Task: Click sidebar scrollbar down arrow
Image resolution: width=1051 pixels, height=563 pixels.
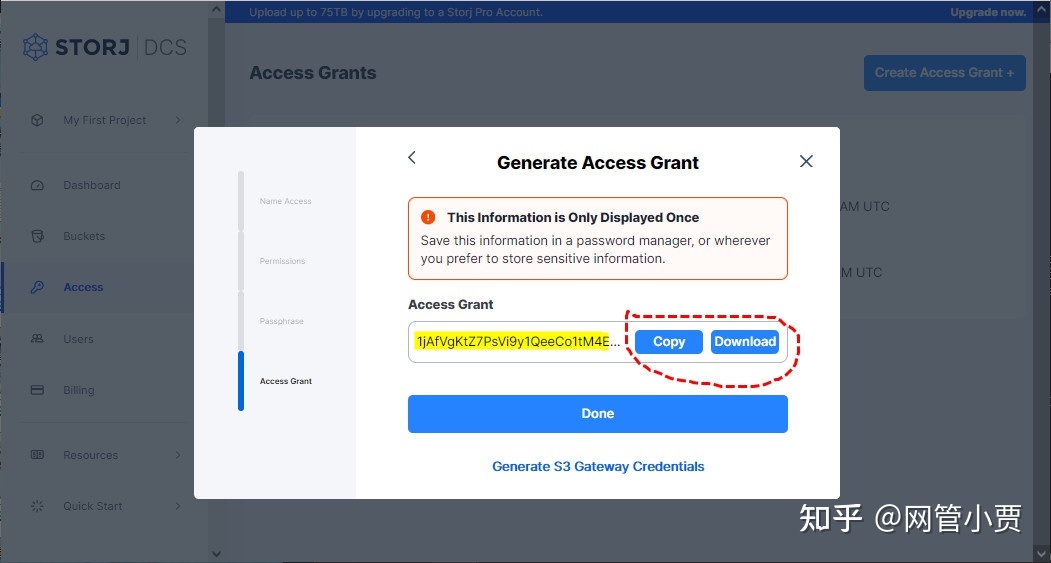Action: pyautogui.click(x=216, y=554)
